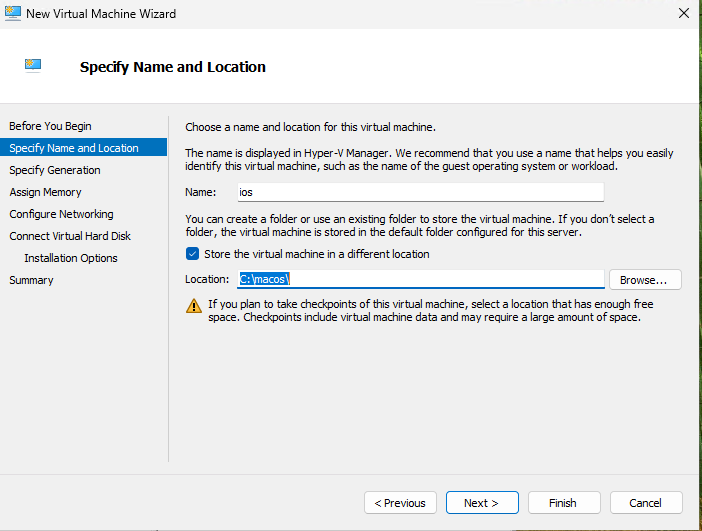Image resolution: width=702 pixels, height=531 pixels.
Task: Continue with the Next button
Action: pyautogui.click(x=482, y=503)
